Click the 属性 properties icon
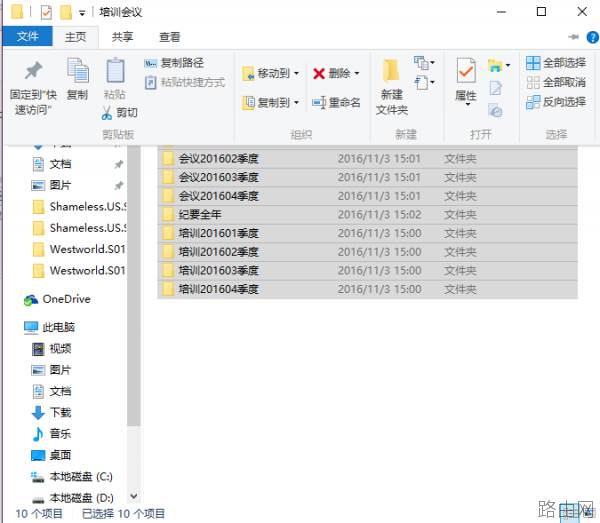Screen dimensions: 600x523 coord(466,71)
